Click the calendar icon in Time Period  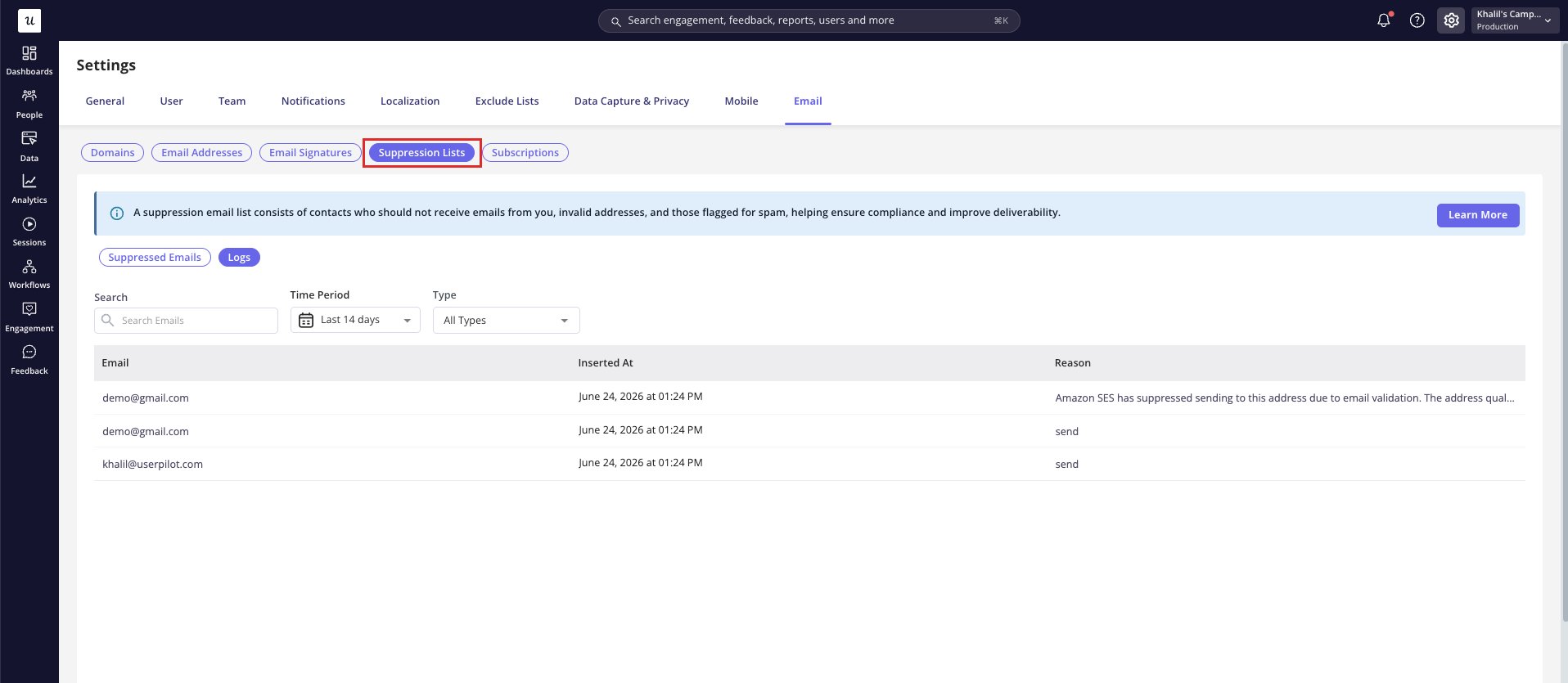pos(306,320)
